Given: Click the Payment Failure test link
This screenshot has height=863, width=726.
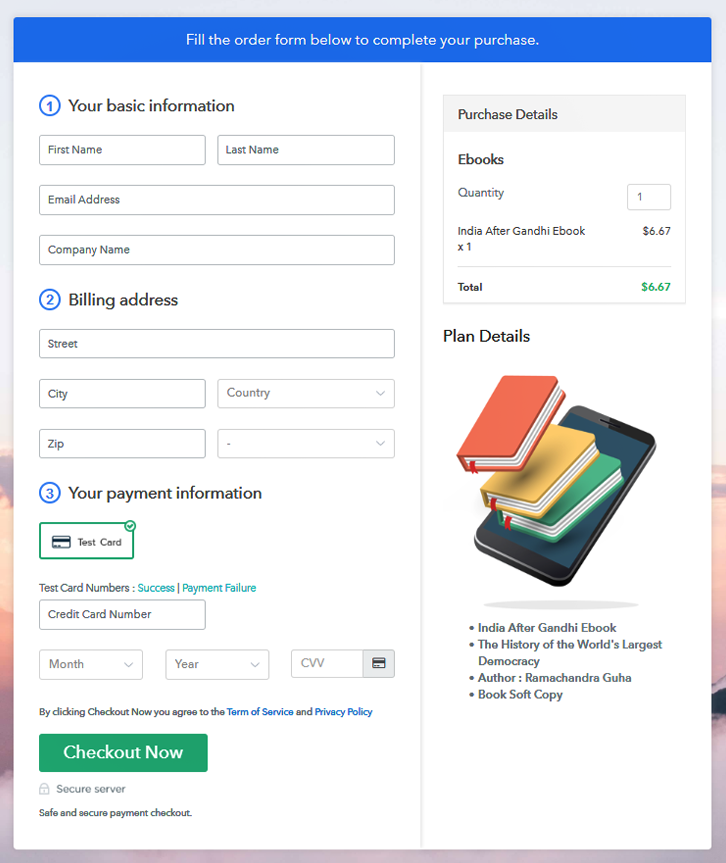Looking at the screenshot, I should click(x=219, y=588).
